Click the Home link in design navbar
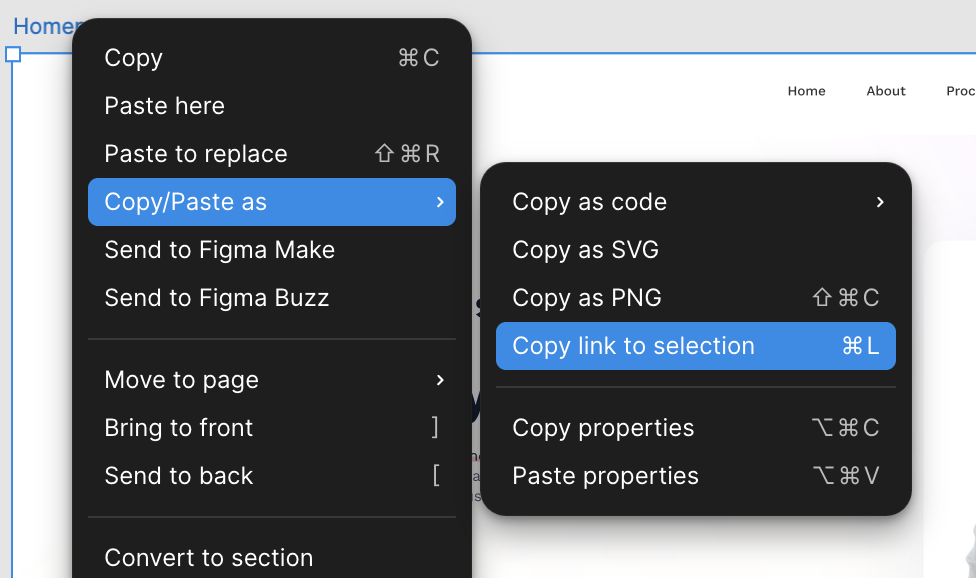 (x=806, y=91)
